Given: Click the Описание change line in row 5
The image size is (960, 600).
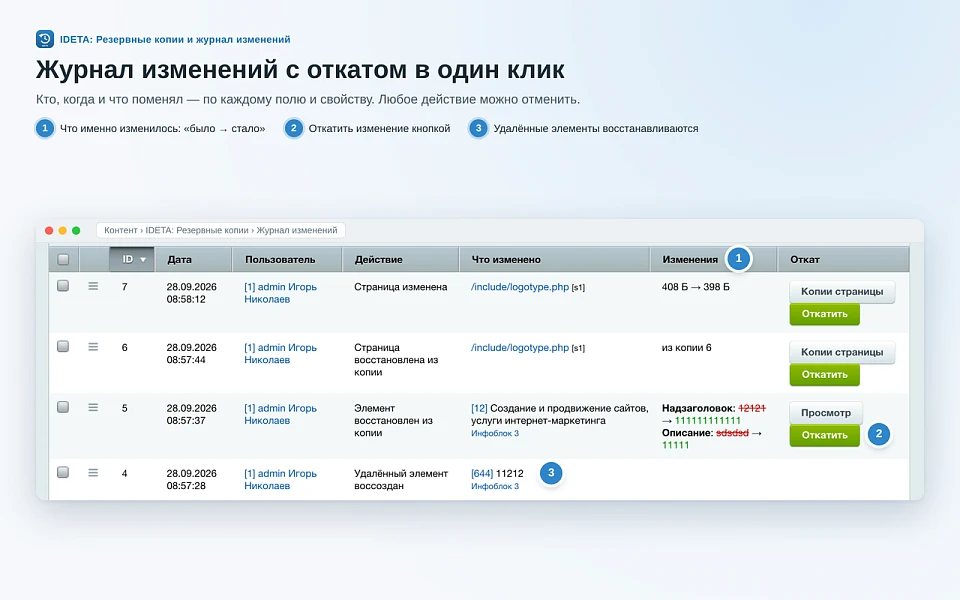Looking at the screenshot, I should point(711,438).
